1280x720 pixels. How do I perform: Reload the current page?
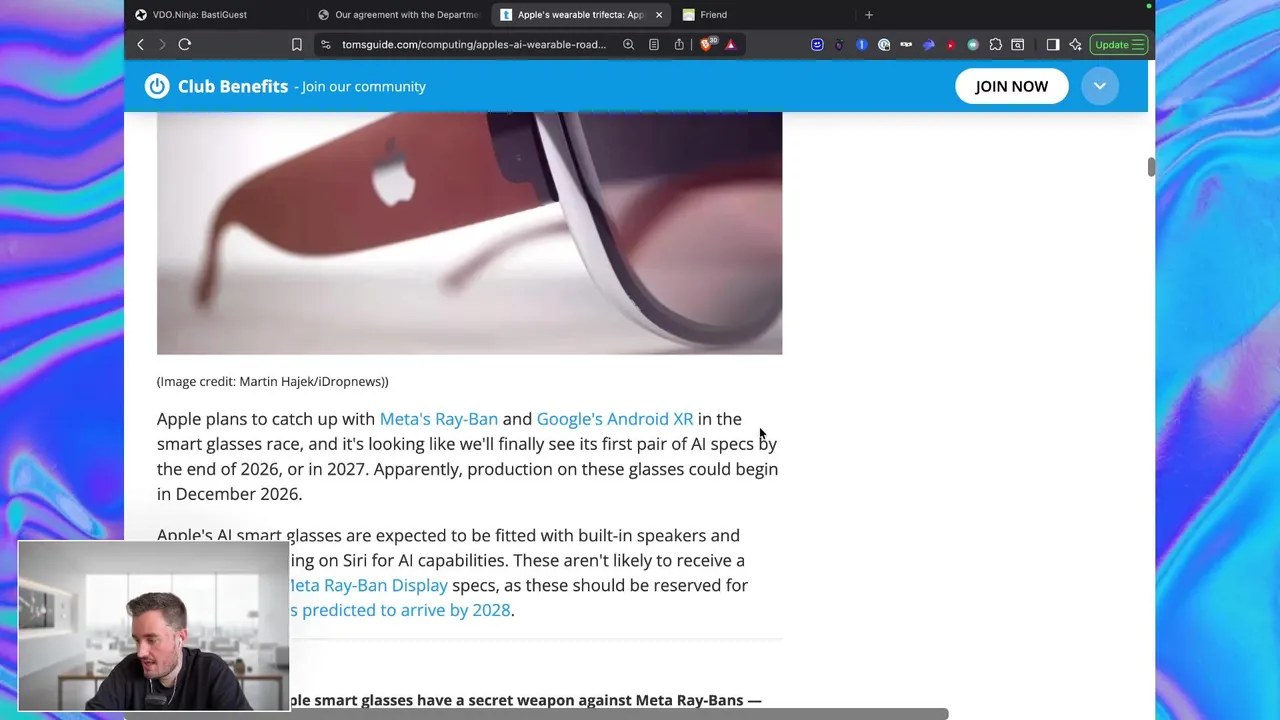(x=185, y=44)
